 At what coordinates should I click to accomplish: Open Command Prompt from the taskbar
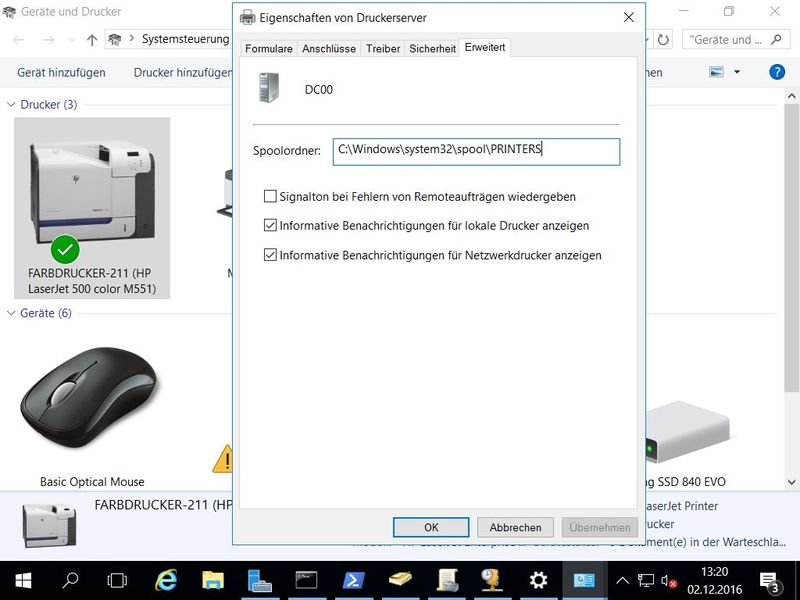[306, 581]
